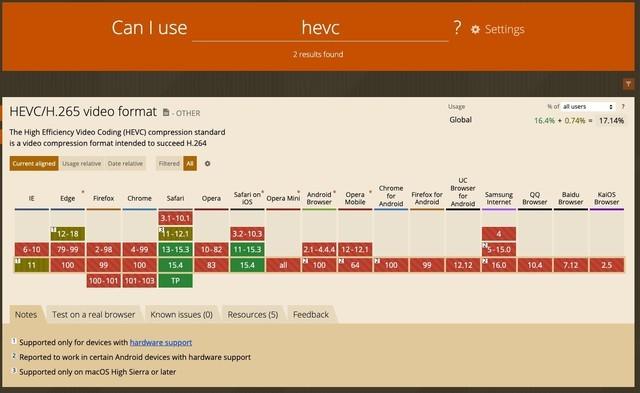Click the Firefox column header
This screenshot has width=640, height=393.
pyautogui.click(x=103, y=198)
